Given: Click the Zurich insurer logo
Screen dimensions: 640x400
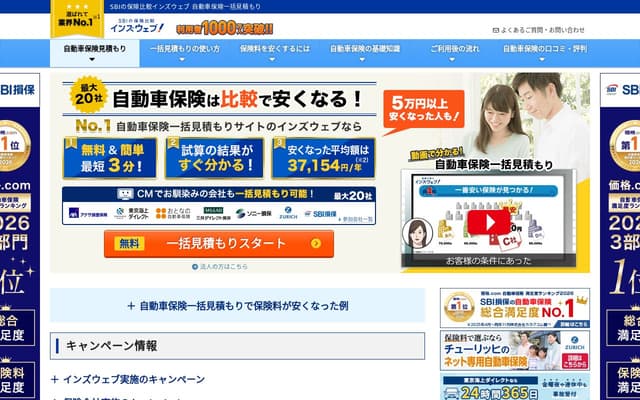Looking at the screenshot, I should point(288,213).
